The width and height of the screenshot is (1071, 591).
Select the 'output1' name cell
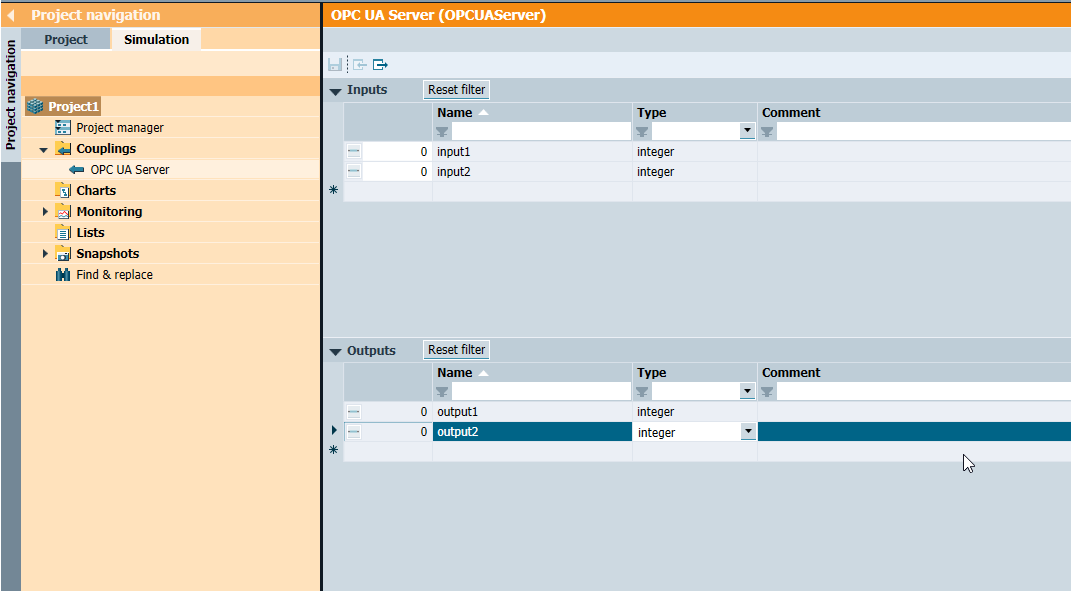(532, 412)
